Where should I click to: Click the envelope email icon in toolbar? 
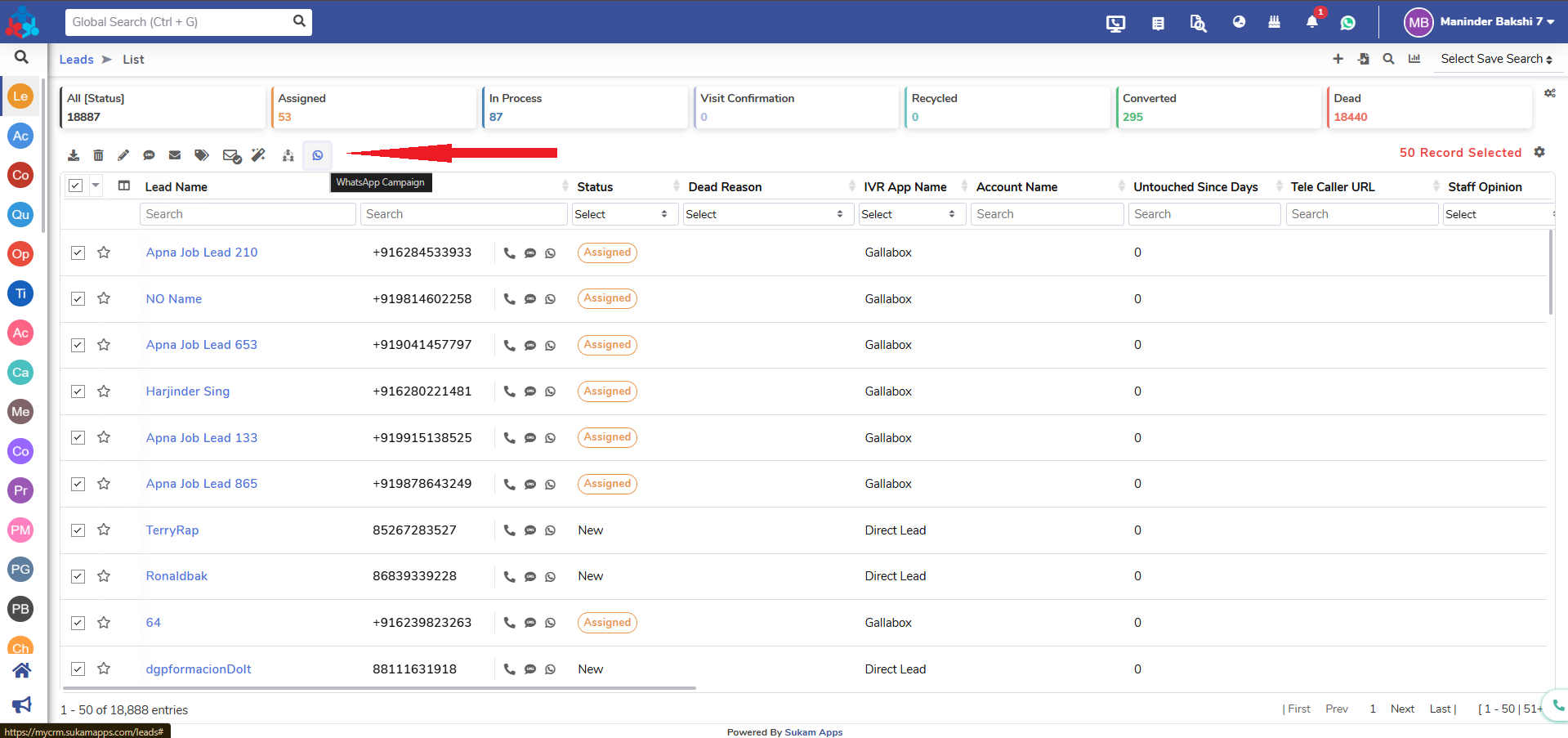point(175,155)
